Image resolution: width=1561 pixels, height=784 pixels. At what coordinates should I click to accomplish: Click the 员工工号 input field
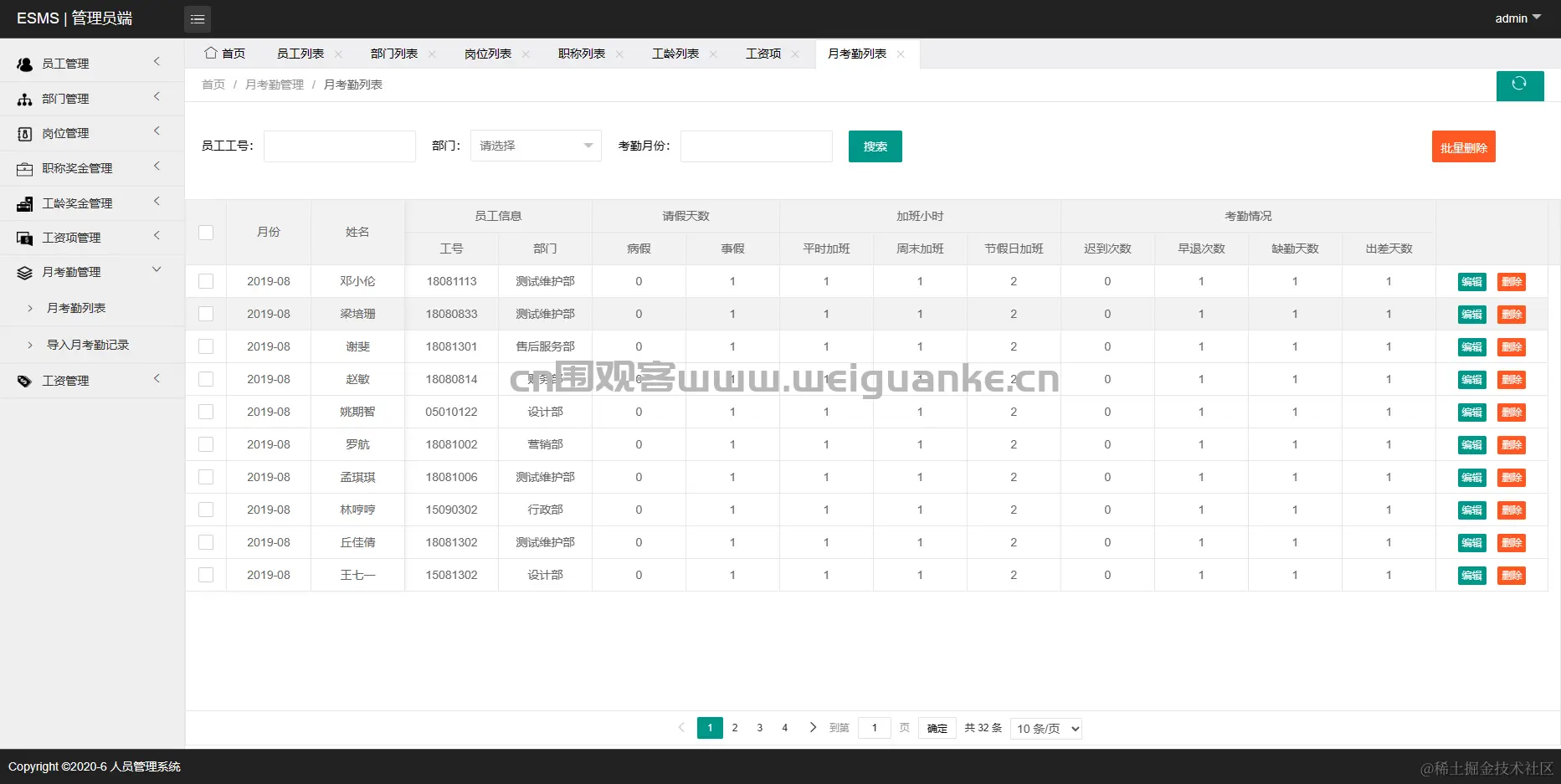pyautogui.click(x=340, y=146)
